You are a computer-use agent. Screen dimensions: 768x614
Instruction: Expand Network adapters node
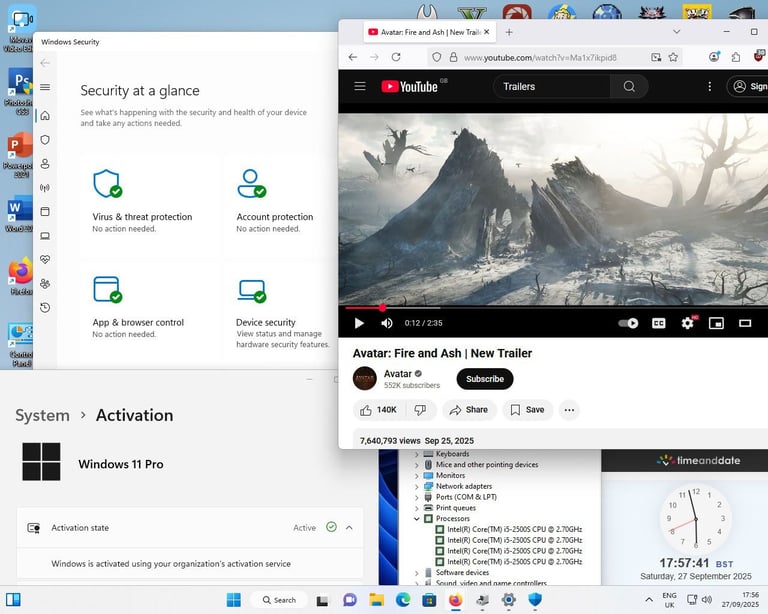coord(417,487)
